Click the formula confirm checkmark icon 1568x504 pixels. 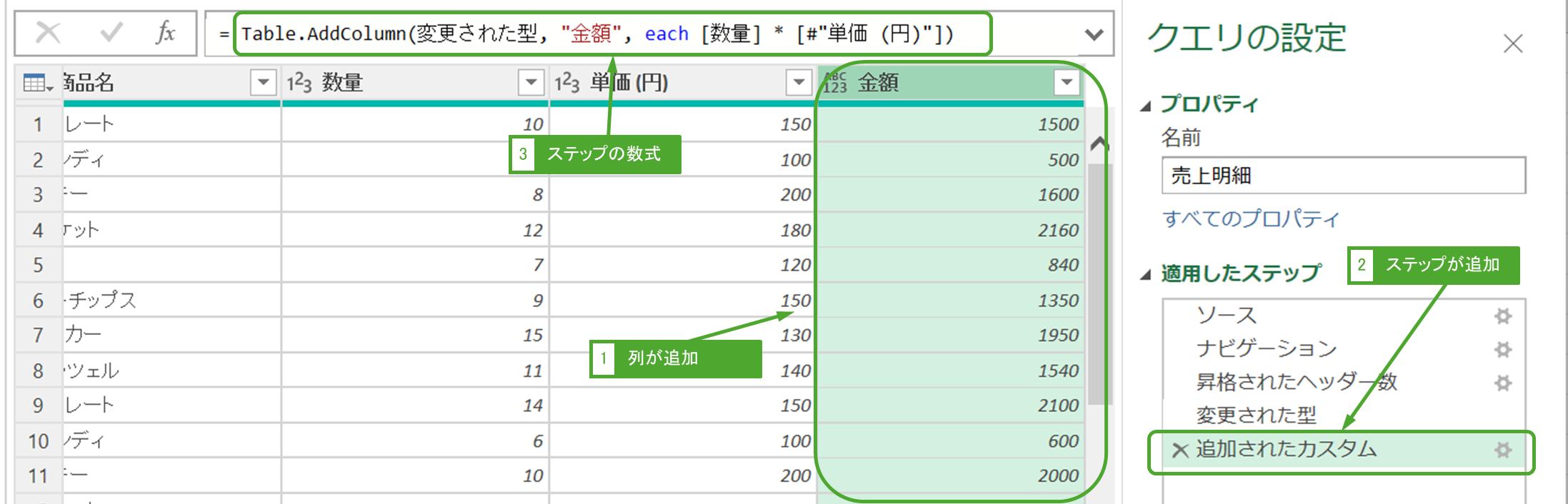111,33
